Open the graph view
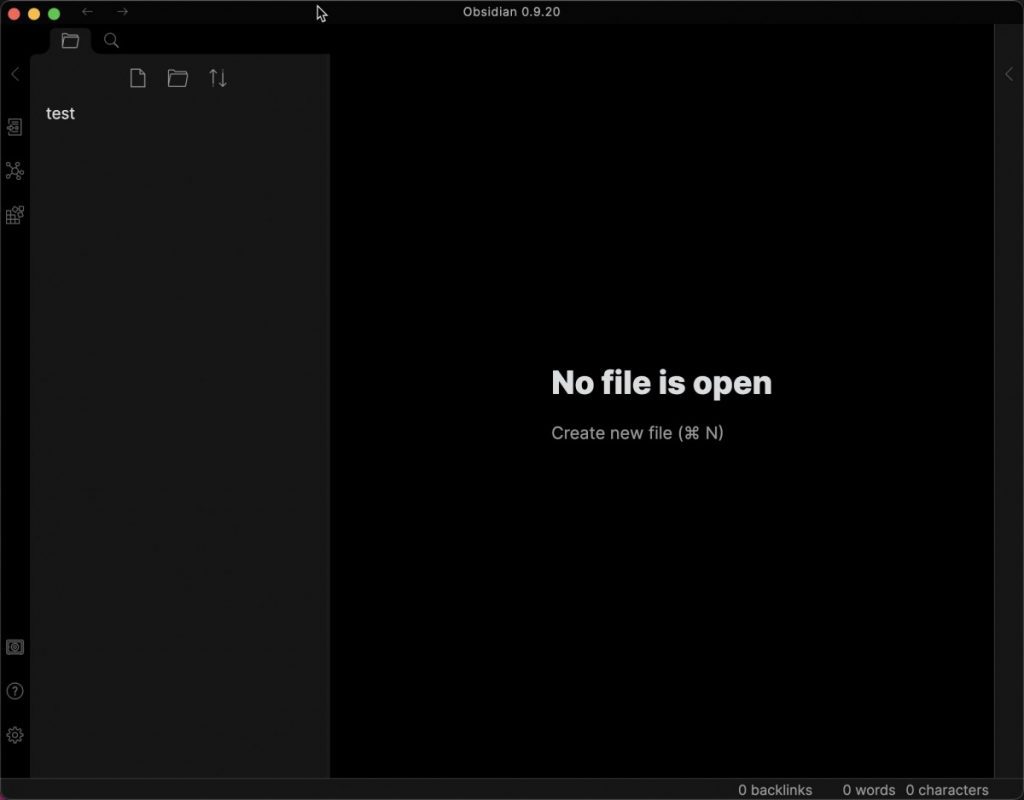The height and width of the screenshot is (800, 1024). coord(14,171)
